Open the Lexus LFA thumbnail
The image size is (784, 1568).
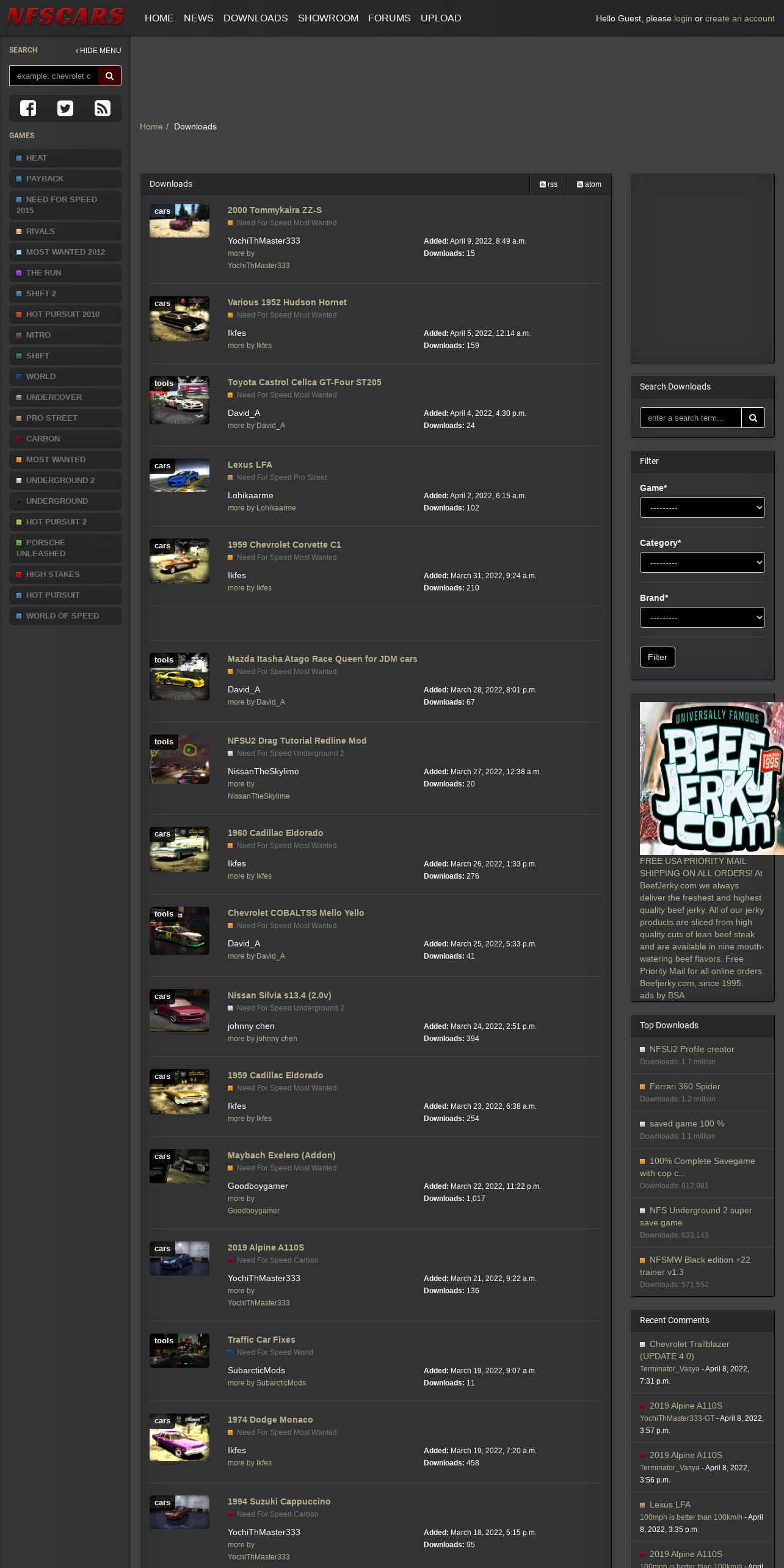point(180,476)
